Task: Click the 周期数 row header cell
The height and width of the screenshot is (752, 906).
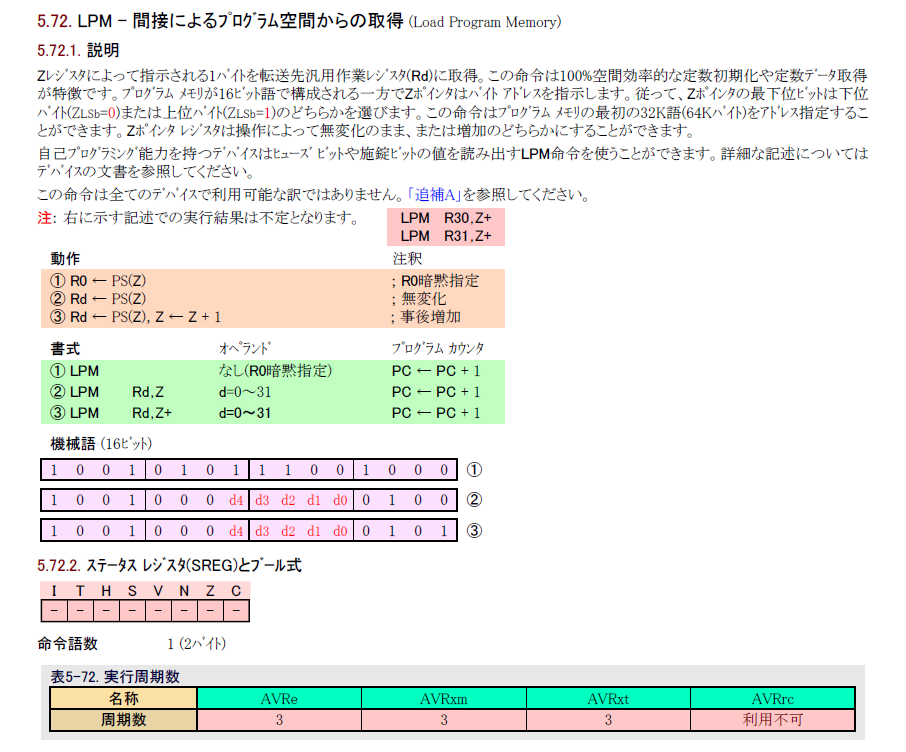Action: pyautogui.click(x=124, y=719)
